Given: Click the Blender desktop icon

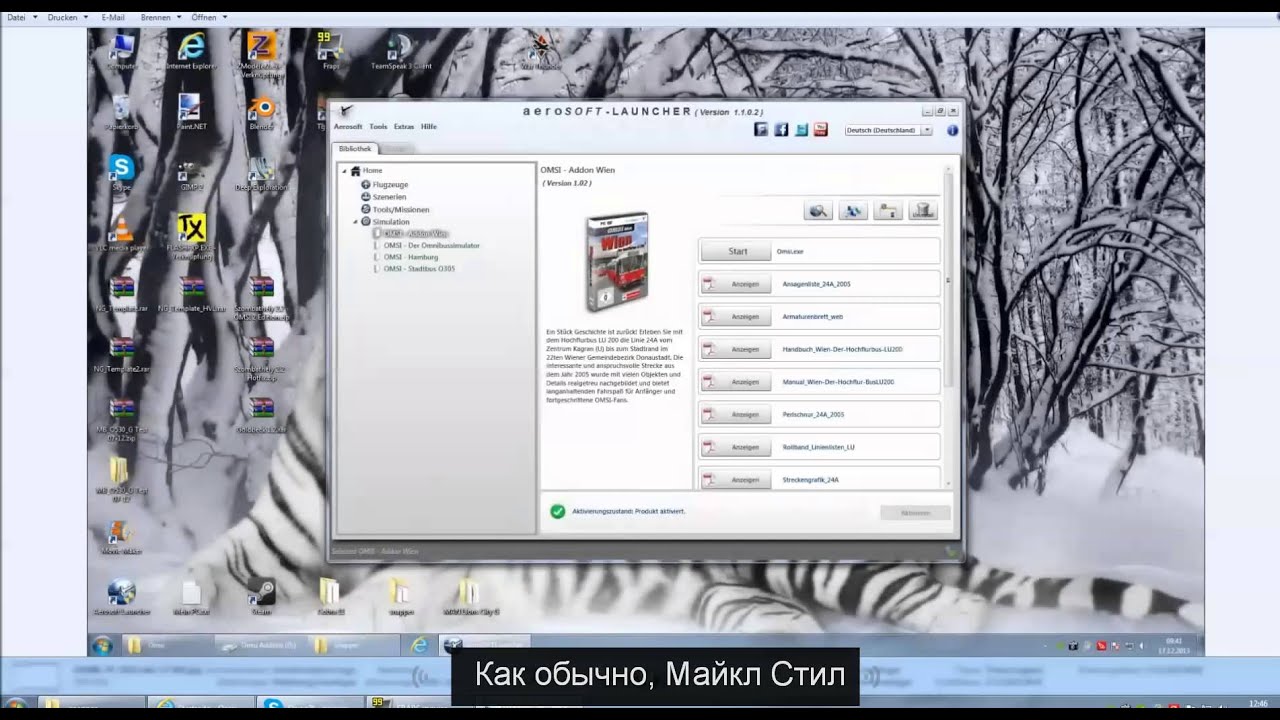Looking at the screenshot, I should [261, 112].
